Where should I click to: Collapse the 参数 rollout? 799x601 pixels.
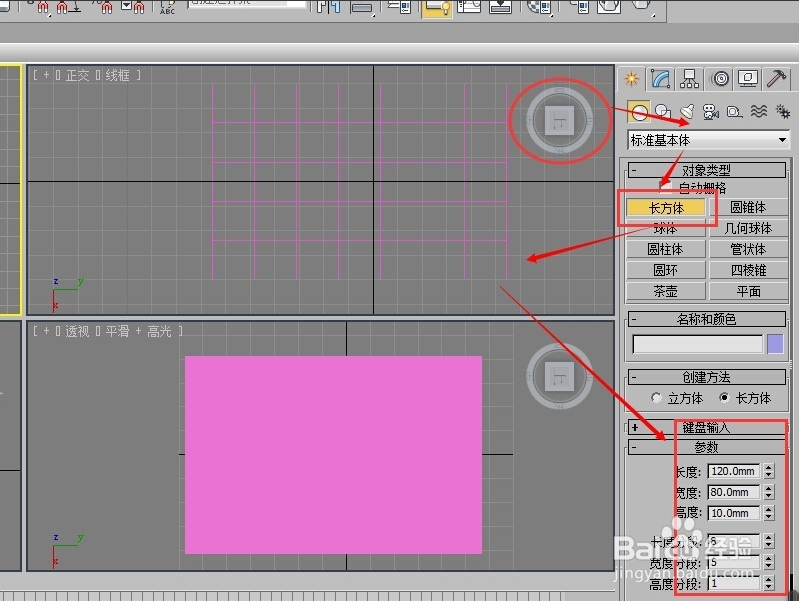tap(706, 447)
